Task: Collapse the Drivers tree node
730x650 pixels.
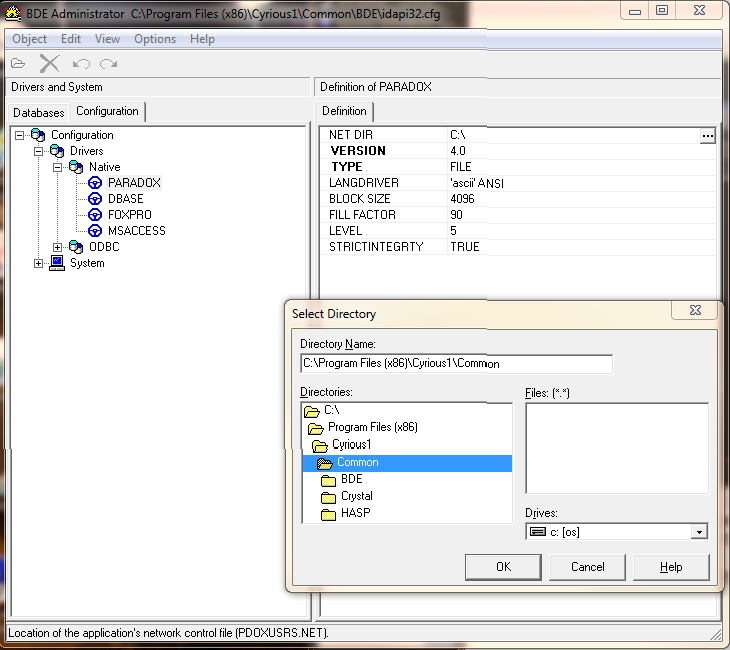Action: pos(38,151)
